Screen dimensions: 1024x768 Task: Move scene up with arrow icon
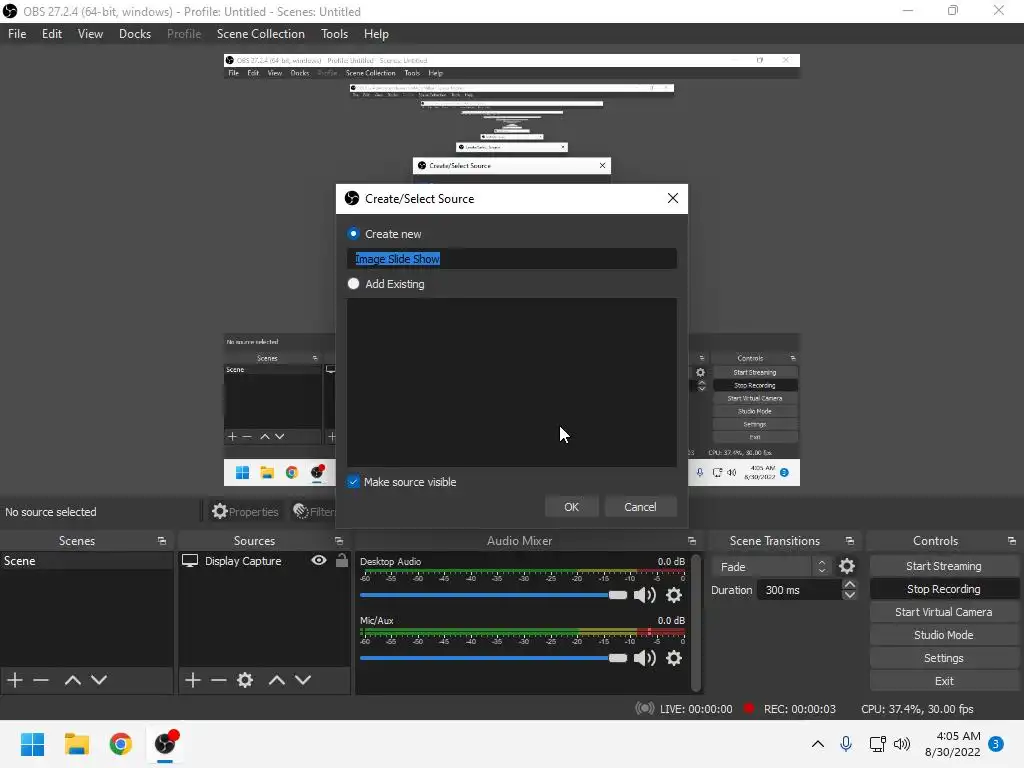pyautogui.click(x=72, y=680)
